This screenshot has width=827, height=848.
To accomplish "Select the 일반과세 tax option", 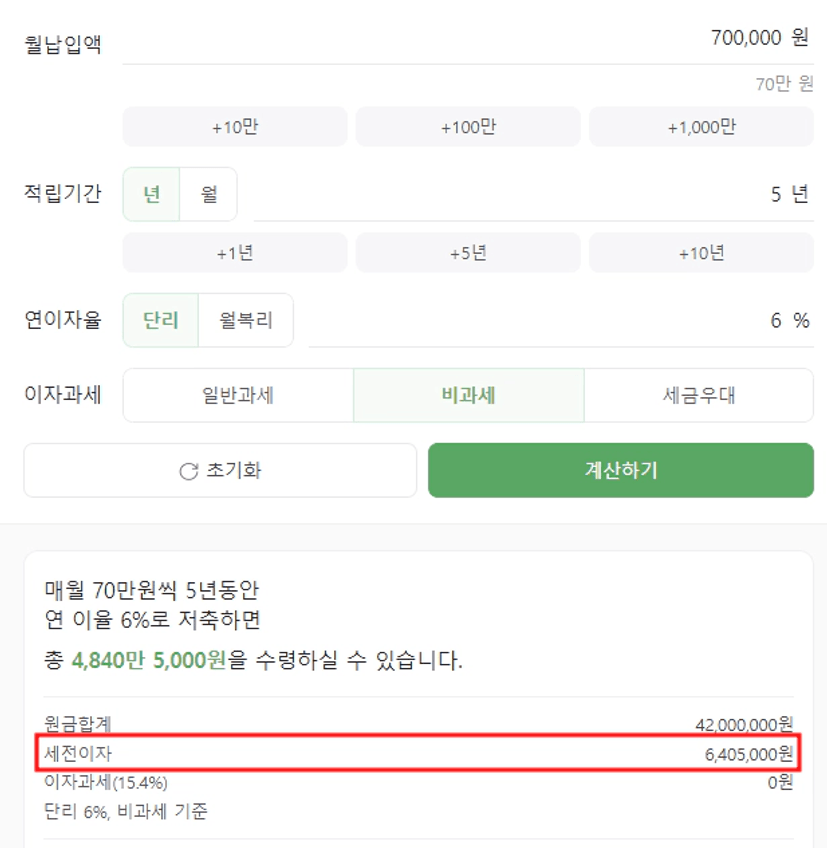I will (x=238, y=395).
